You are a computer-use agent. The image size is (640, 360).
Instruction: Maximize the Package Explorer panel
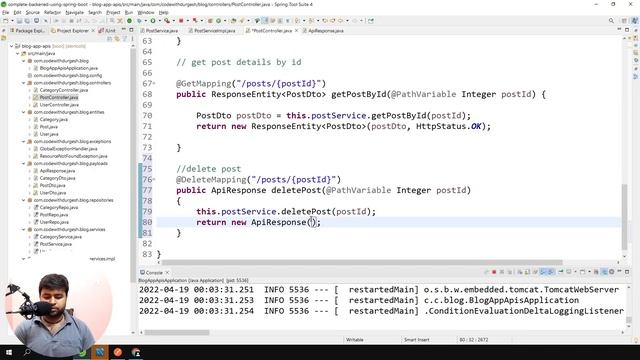131,30
